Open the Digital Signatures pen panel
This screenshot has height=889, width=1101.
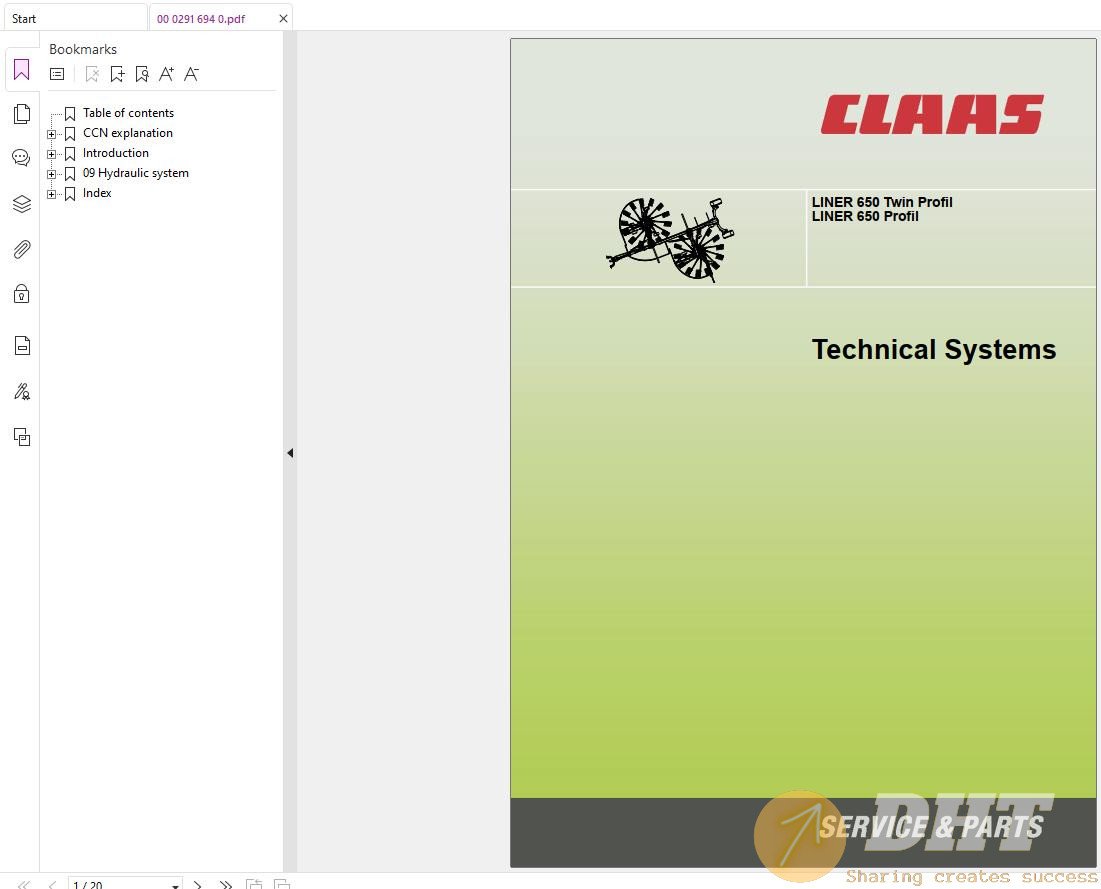point(22,391)
